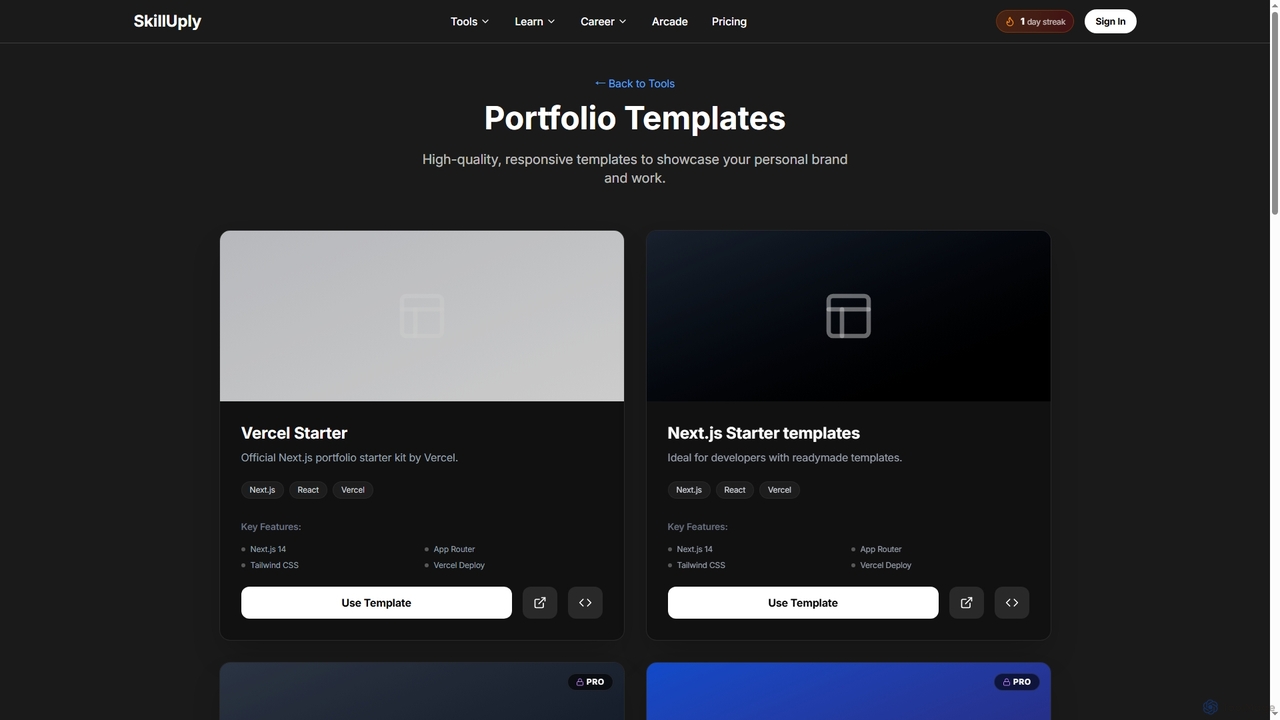The height and width of the screenshot is (720, 1280).
Task: Select the React tag on Next.js Starter templates
Action: (x=735, y=490)
